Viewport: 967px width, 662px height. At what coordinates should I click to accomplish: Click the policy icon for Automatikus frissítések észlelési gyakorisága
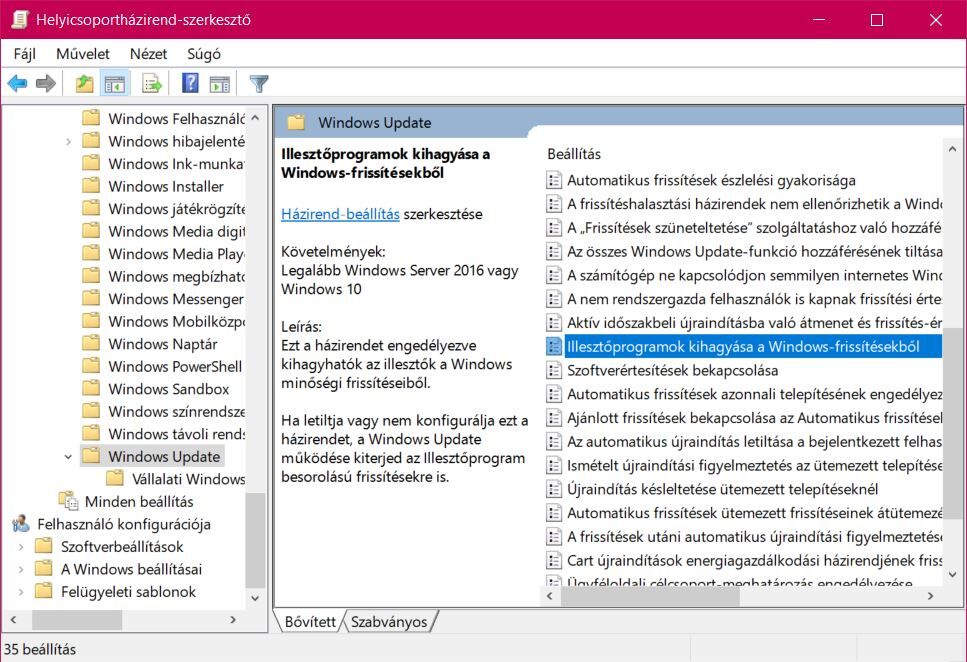click(554, 180)
